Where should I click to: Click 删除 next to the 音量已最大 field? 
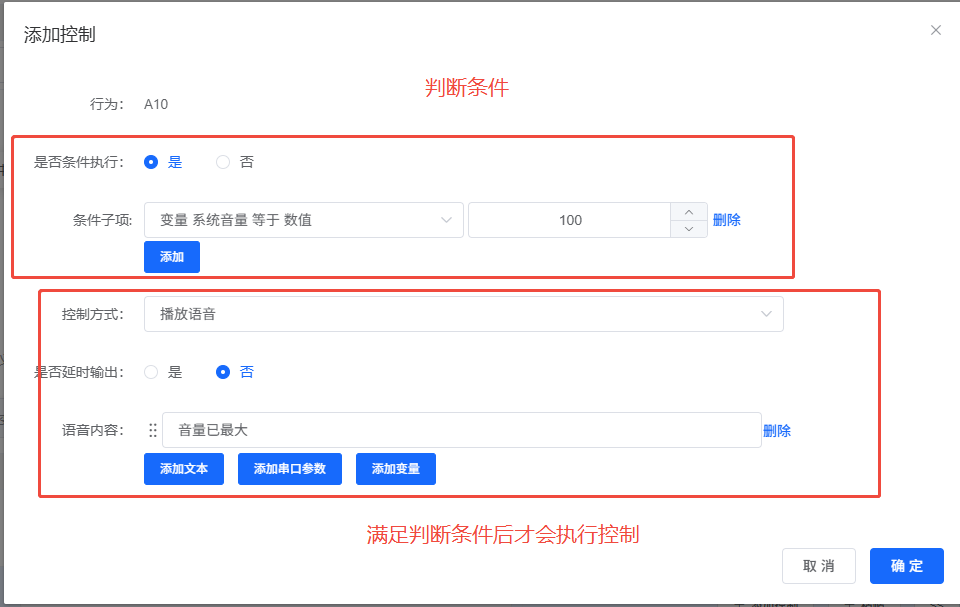tap(777, 429)
